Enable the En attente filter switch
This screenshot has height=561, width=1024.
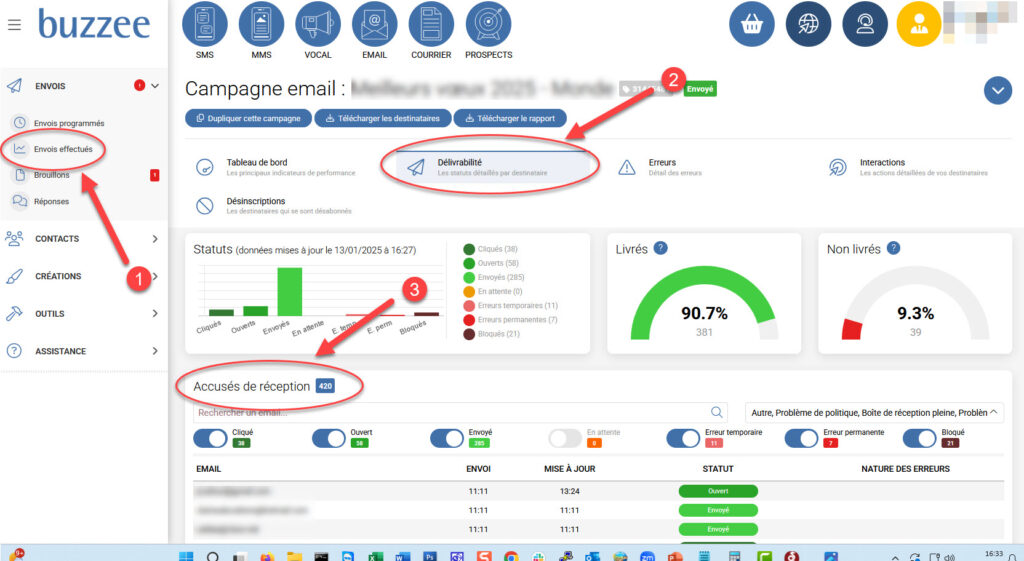pos(565,438)
